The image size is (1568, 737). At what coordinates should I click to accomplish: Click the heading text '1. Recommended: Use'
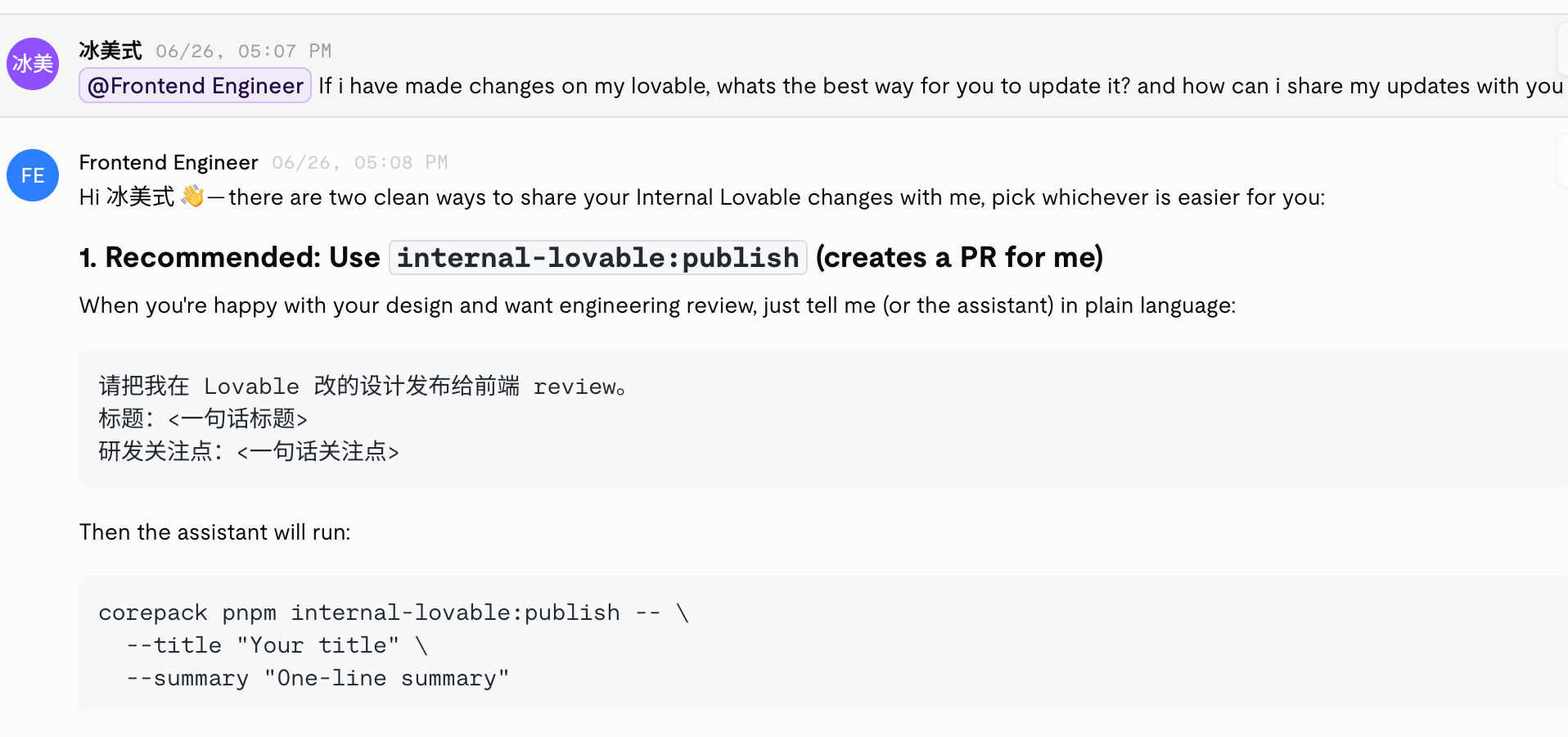[x=230, y=258]
